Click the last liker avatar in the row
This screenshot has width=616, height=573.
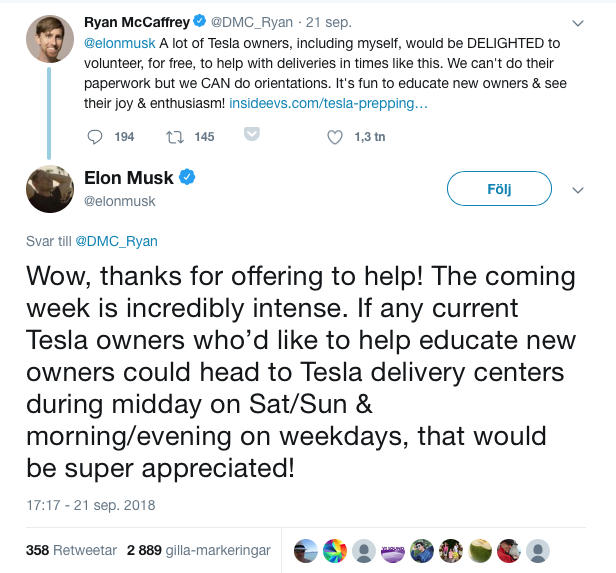coord(538,550)
